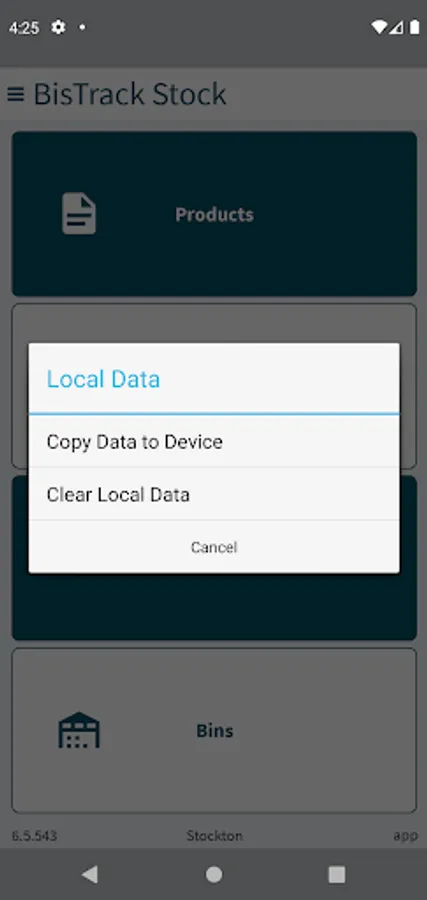Tap the BisTrack Stock title

130,94
